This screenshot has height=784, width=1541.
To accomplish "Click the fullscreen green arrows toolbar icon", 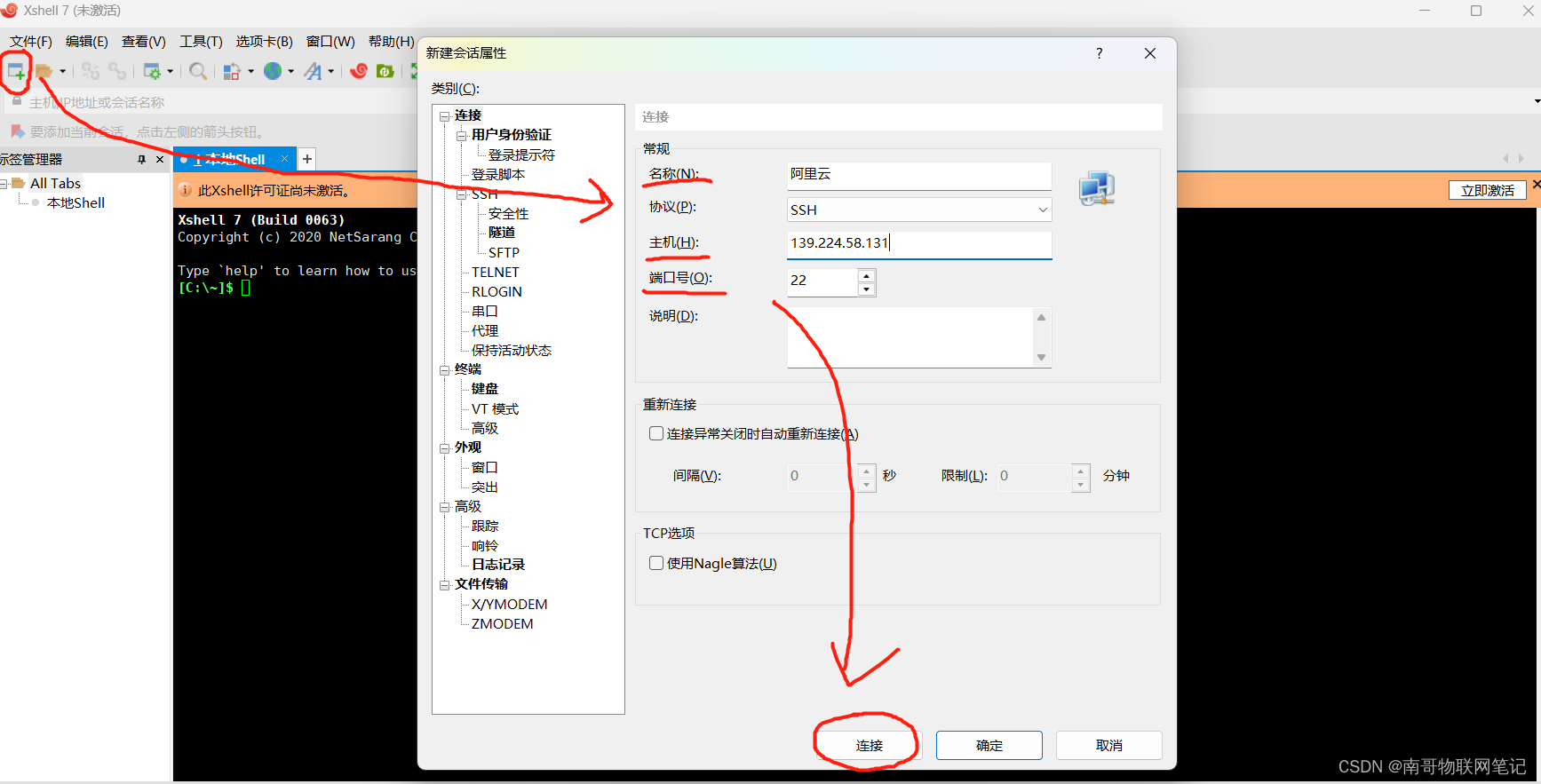I will pyautogui.click(x=413, y=71).
